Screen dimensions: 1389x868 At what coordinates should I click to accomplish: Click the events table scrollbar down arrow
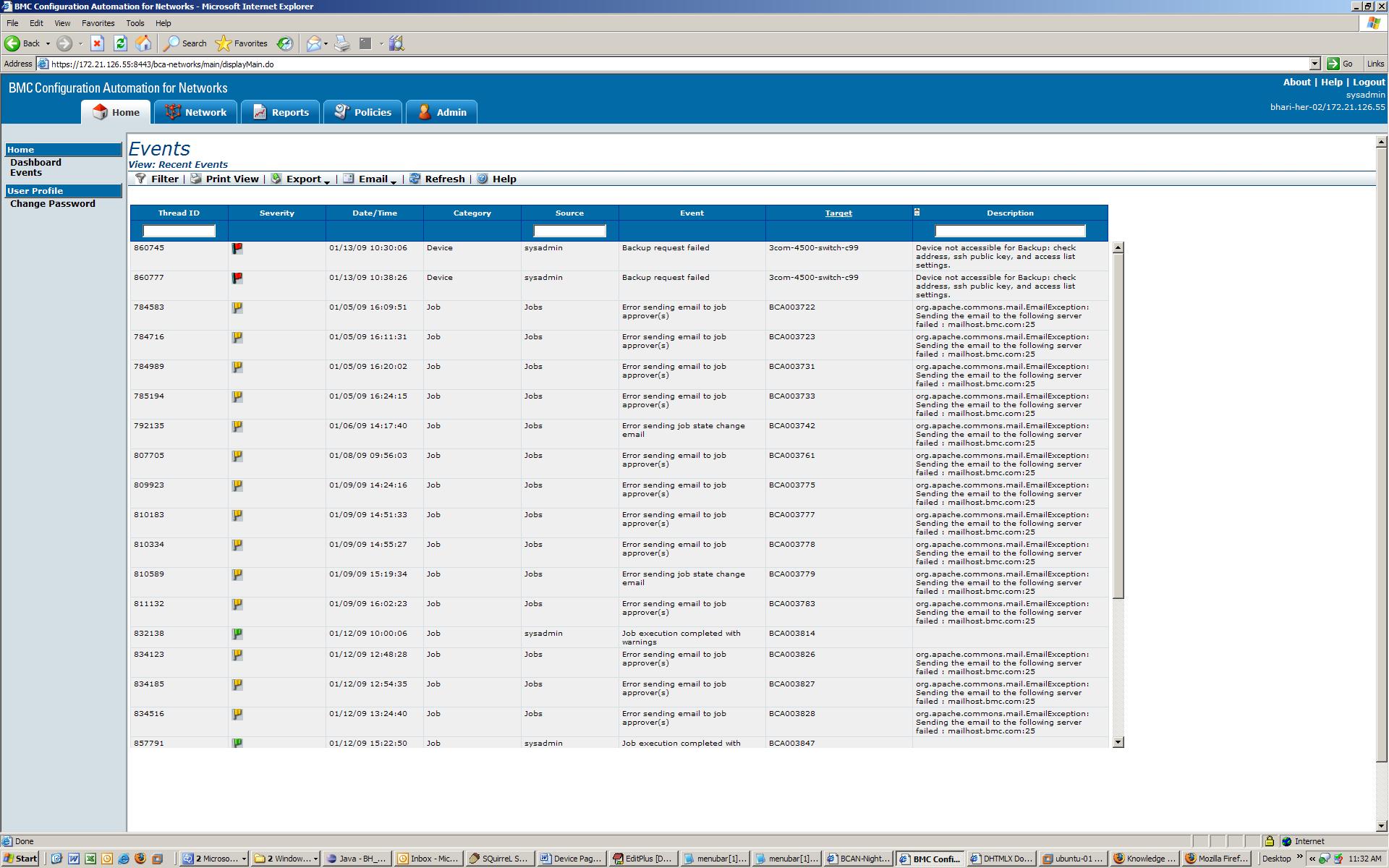tap(1118, 742)
